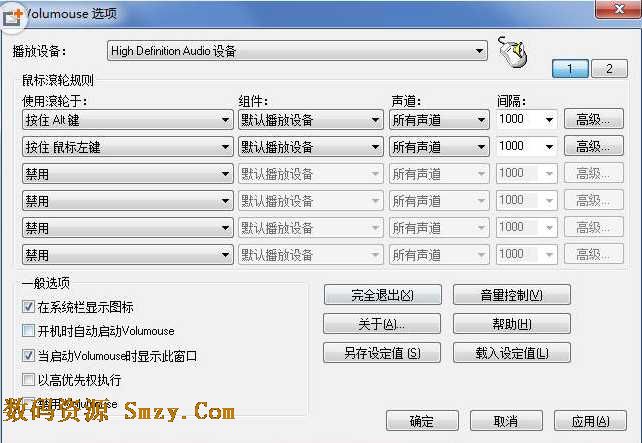Viewport: 642px width, 443px height.
Task: Apply changes with 应用(A) button
Action: pyautogui.click(x=590, y=420)
